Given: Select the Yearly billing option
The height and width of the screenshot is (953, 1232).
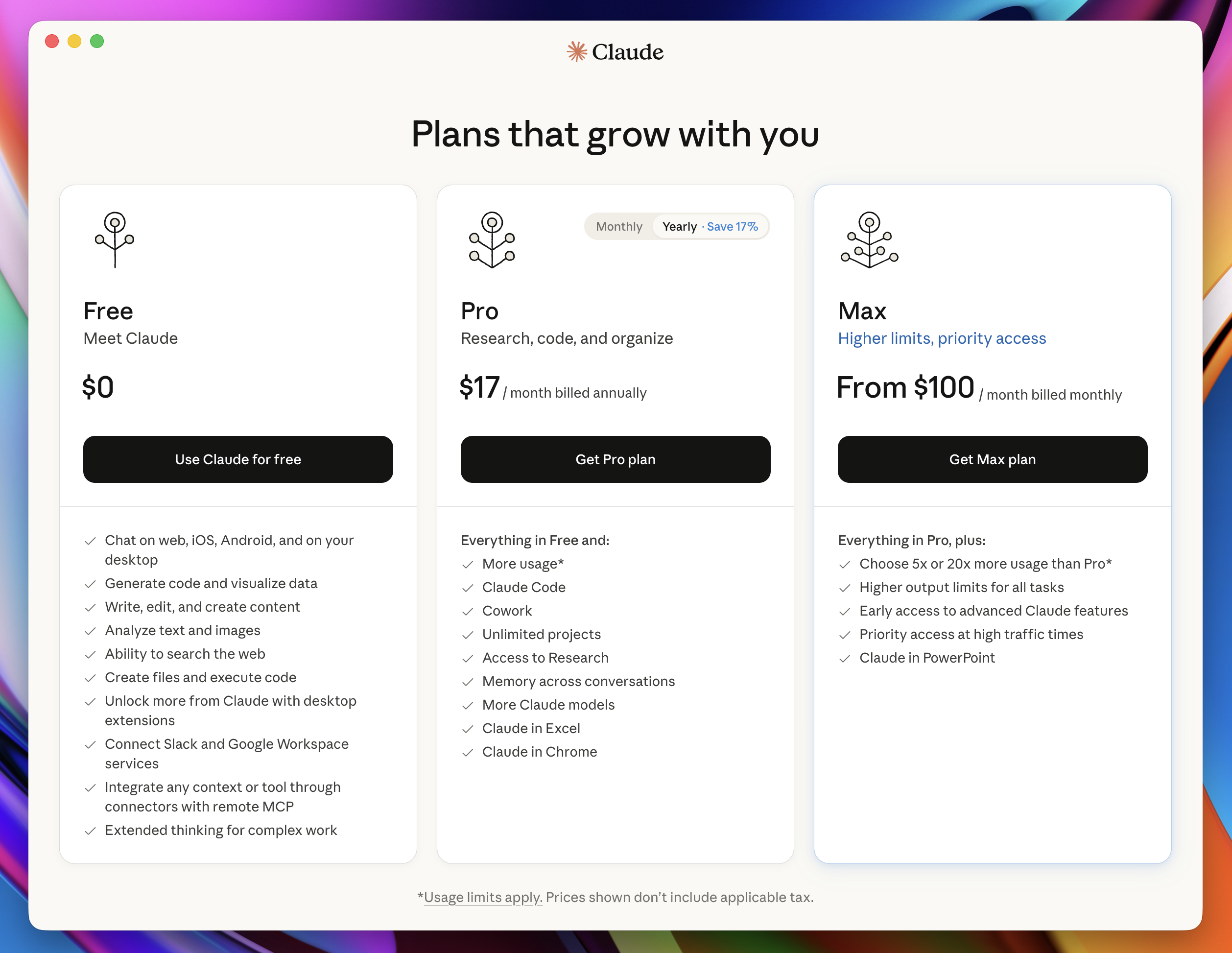Looking at the screenshot, I should pyautogui.click(x=680, y=226).
